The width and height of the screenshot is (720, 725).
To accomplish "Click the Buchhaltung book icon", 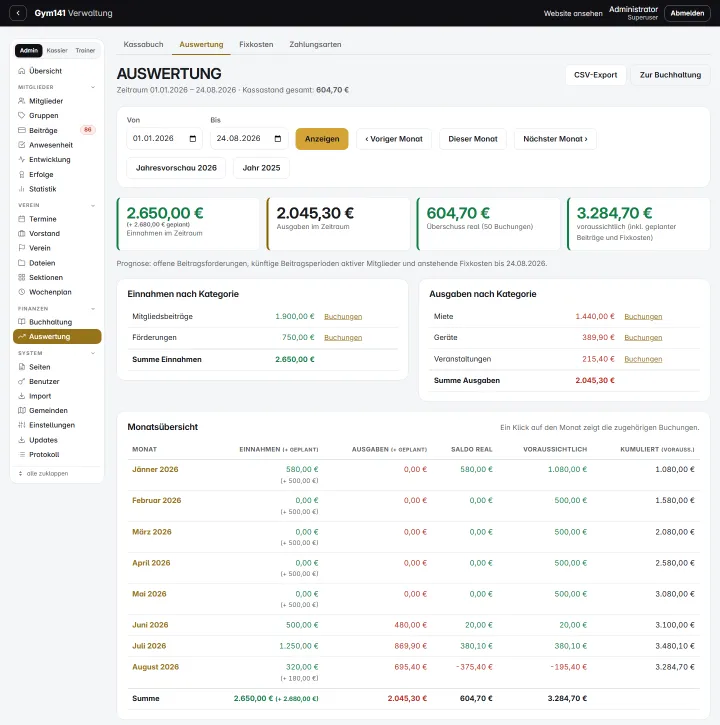I will 21,322.
